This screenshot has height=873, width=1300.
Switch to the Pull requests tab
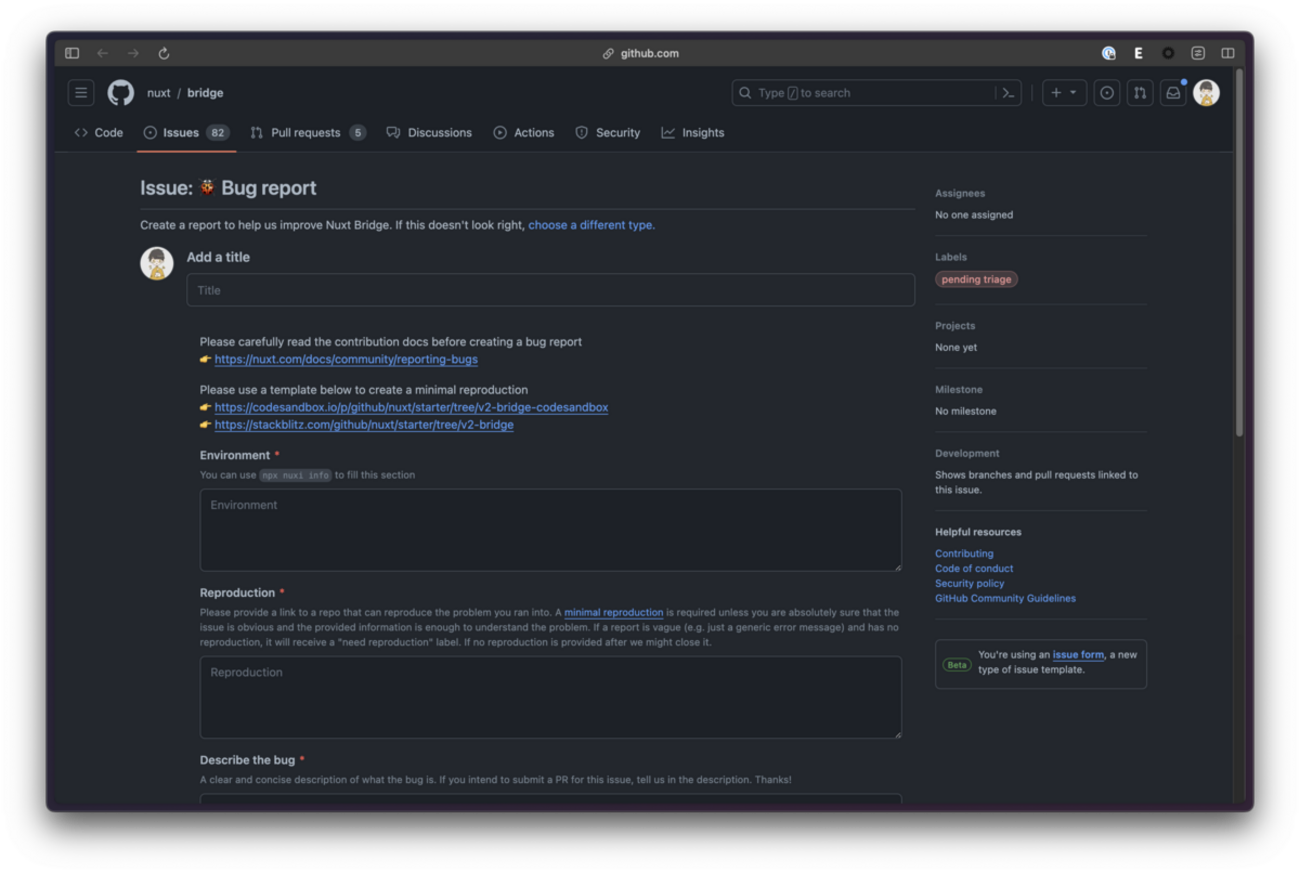(x=307, y=133)
